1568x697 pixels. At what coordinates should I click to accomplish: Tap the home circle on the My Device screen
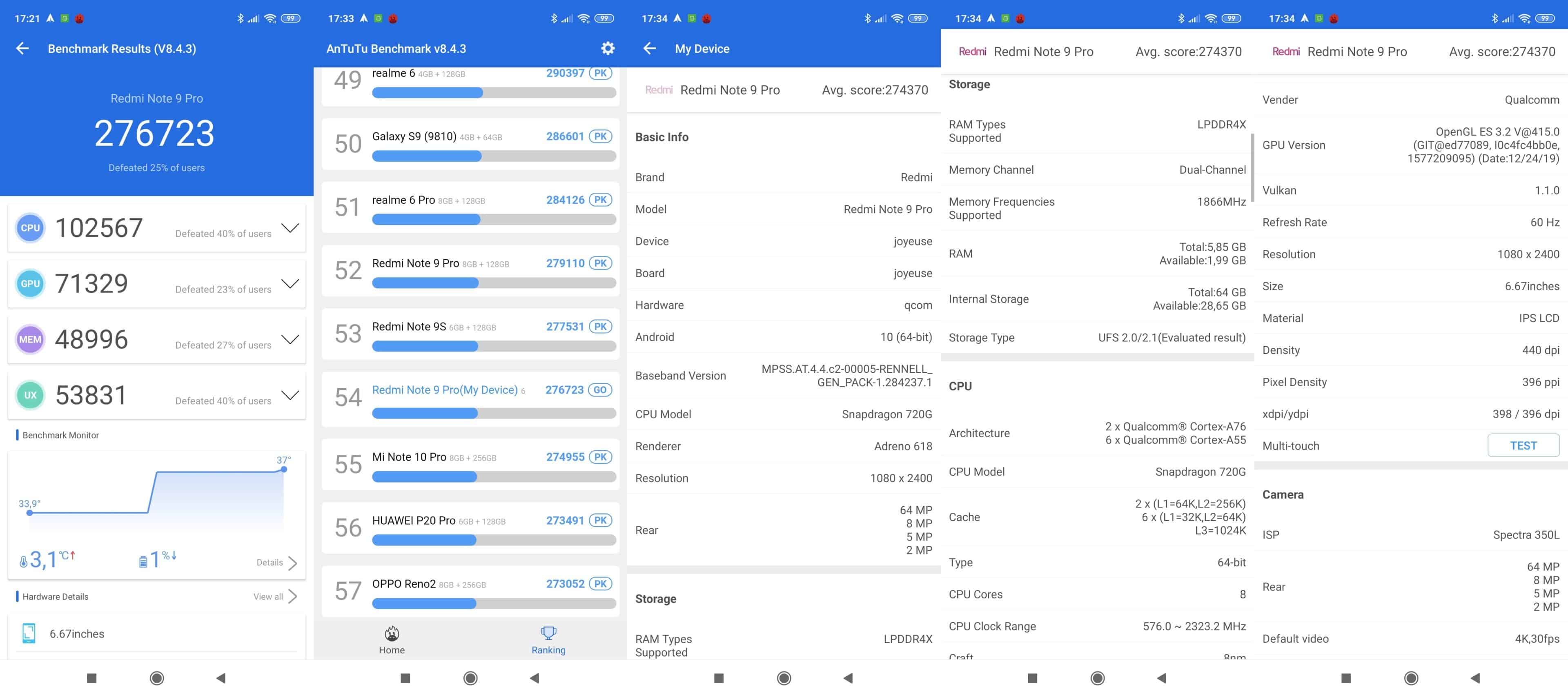click(x=784, y=678)
